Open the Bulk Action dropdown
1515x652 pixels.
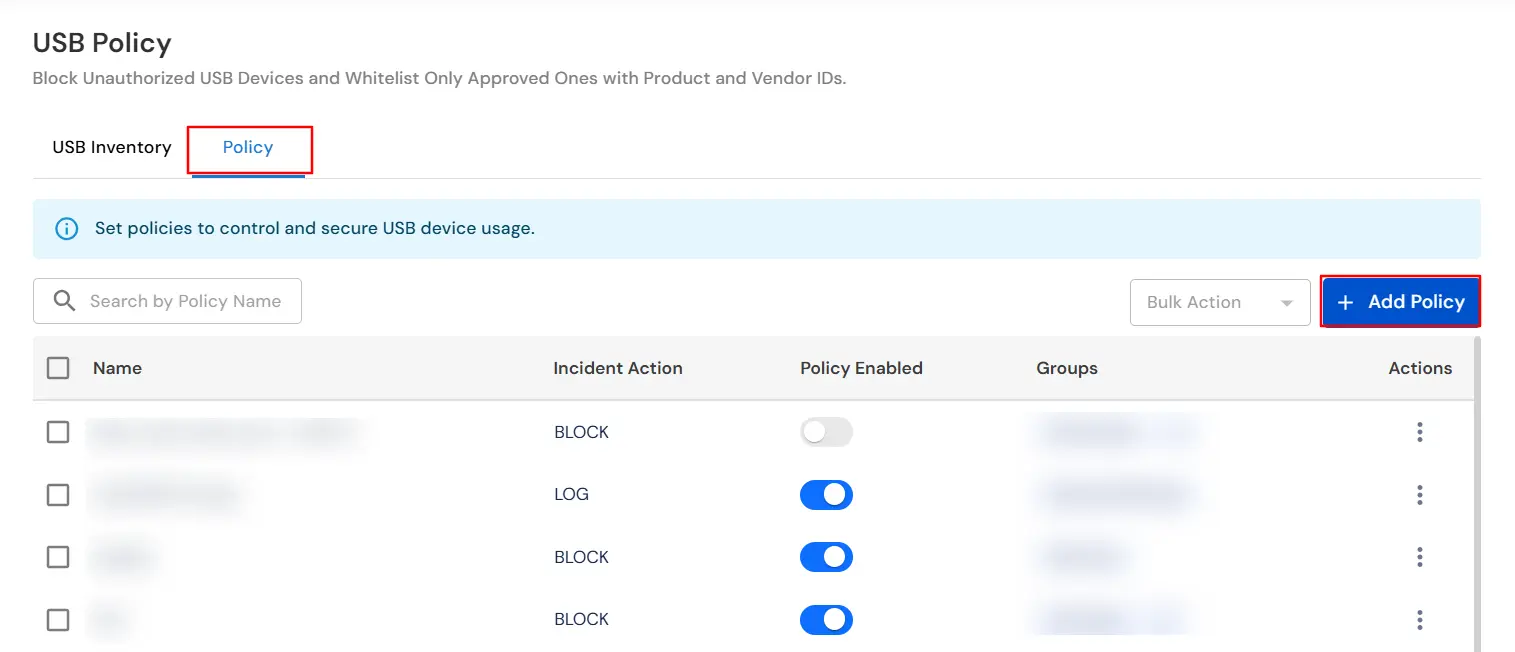pyautogui.click(x=1220, y=302)
